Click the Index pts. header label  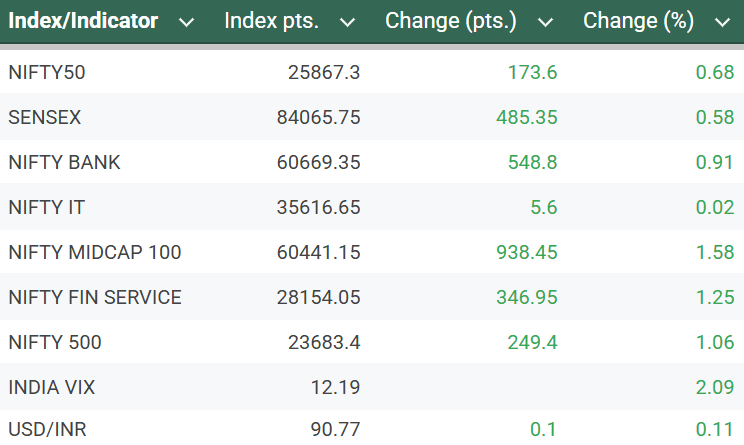click(x=272, y=21)
